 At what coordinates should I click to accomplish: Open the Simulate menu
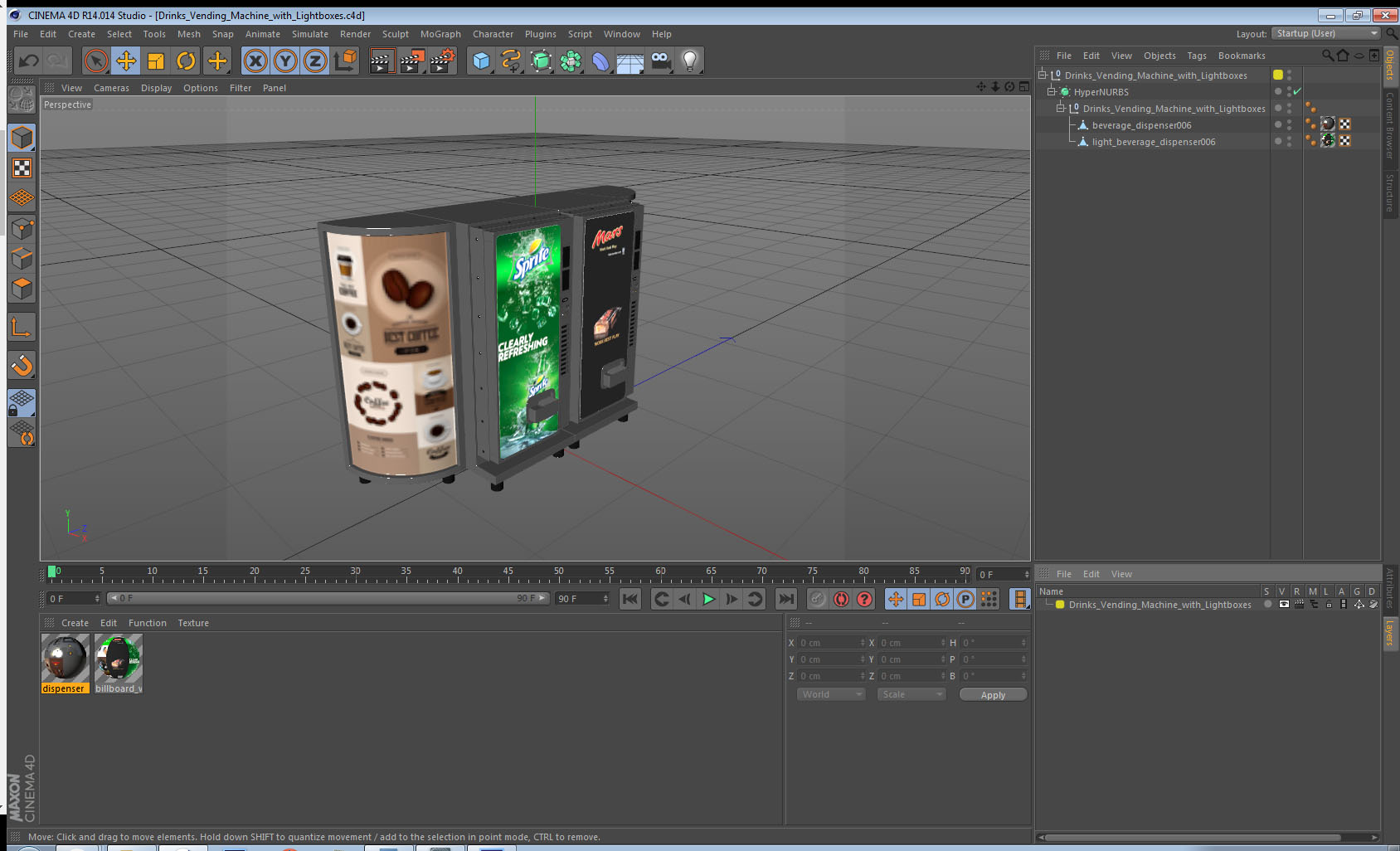pyautogui.click(x=309, y=34)
